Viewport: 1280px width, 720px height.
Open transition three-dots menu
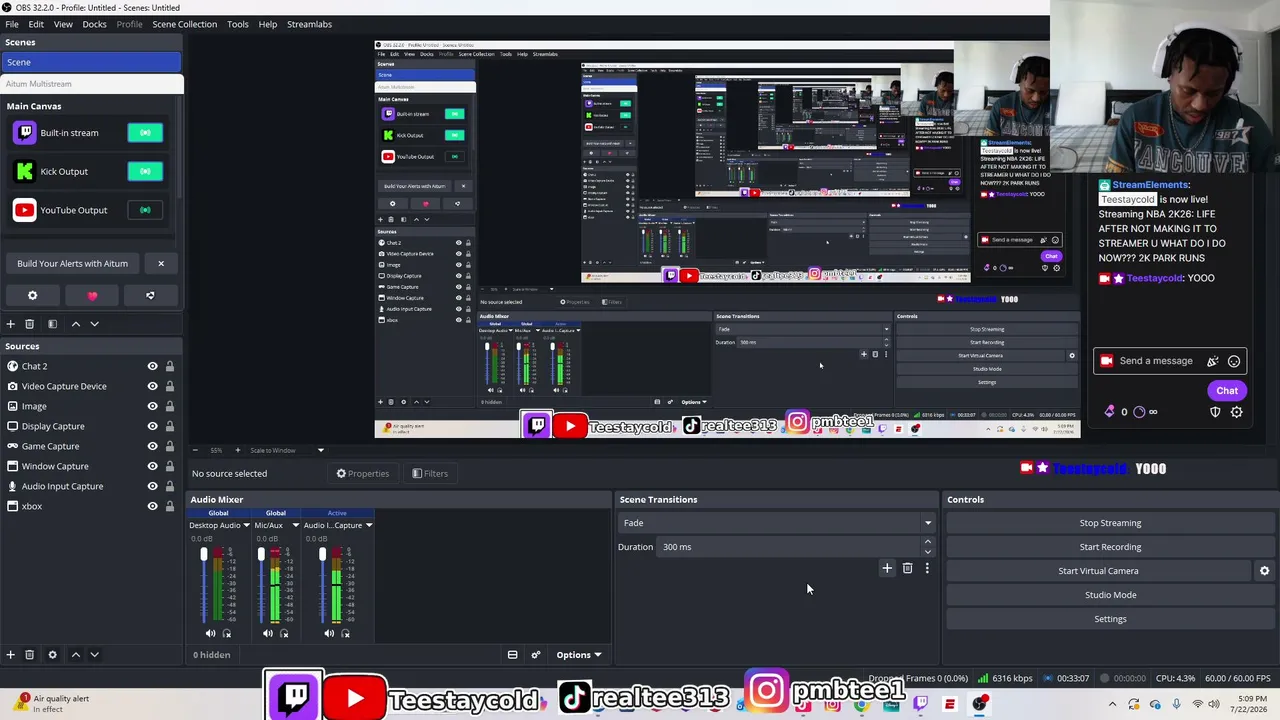pyautogui.click(x=927, y=568)
